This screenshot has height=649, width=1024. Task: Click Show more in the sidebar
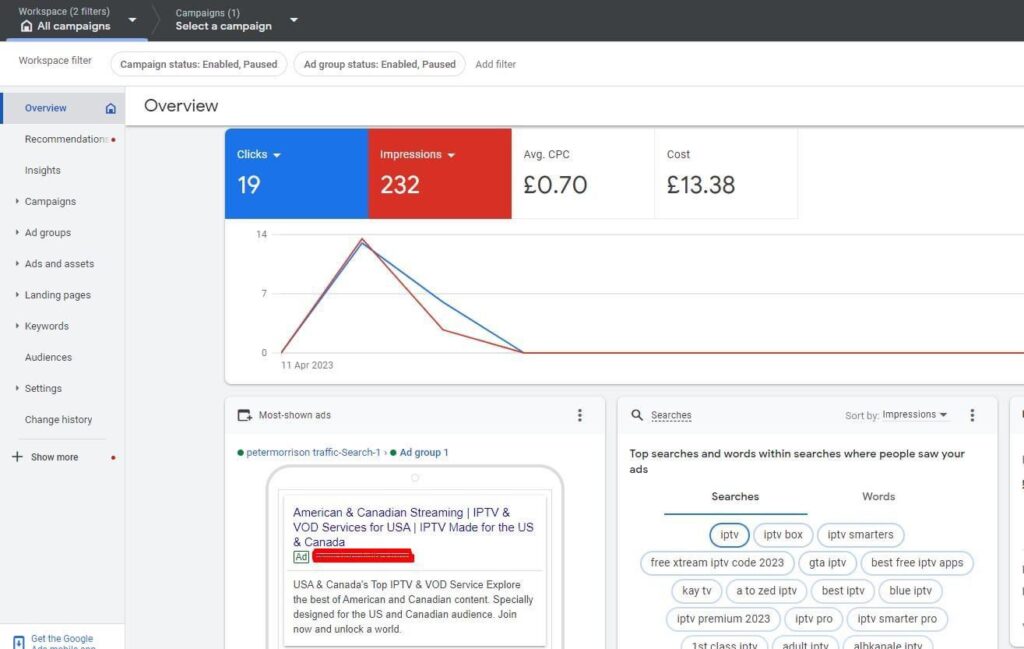coord(55,457)
